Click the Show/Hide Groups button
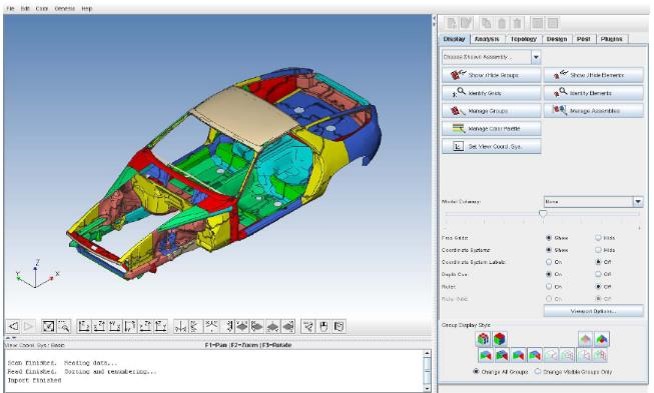Screen dimensions: 654x393 (x=491, y=75)
